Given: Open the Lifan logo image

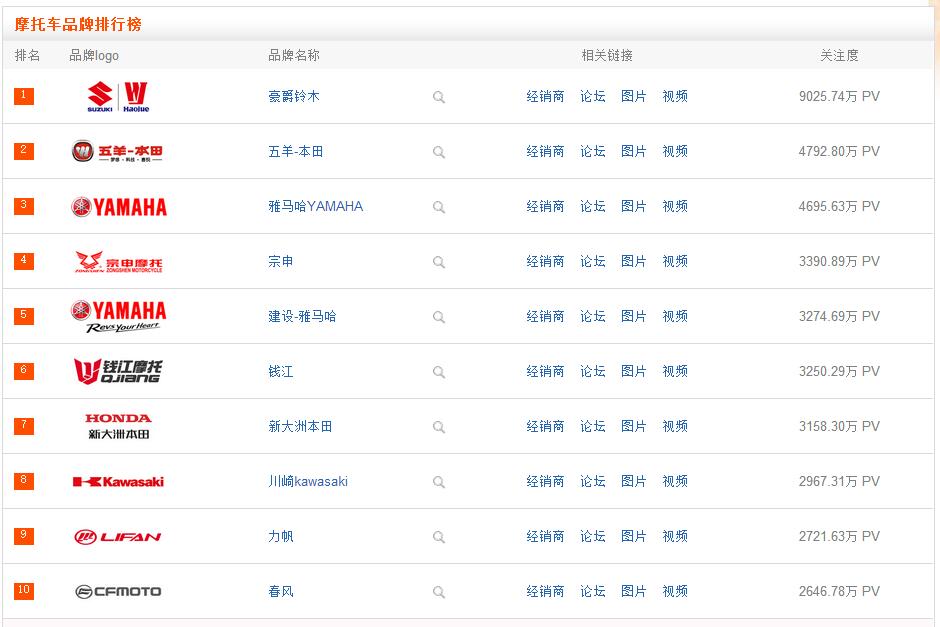Looking at the screenshot, I should coord(118,536).
